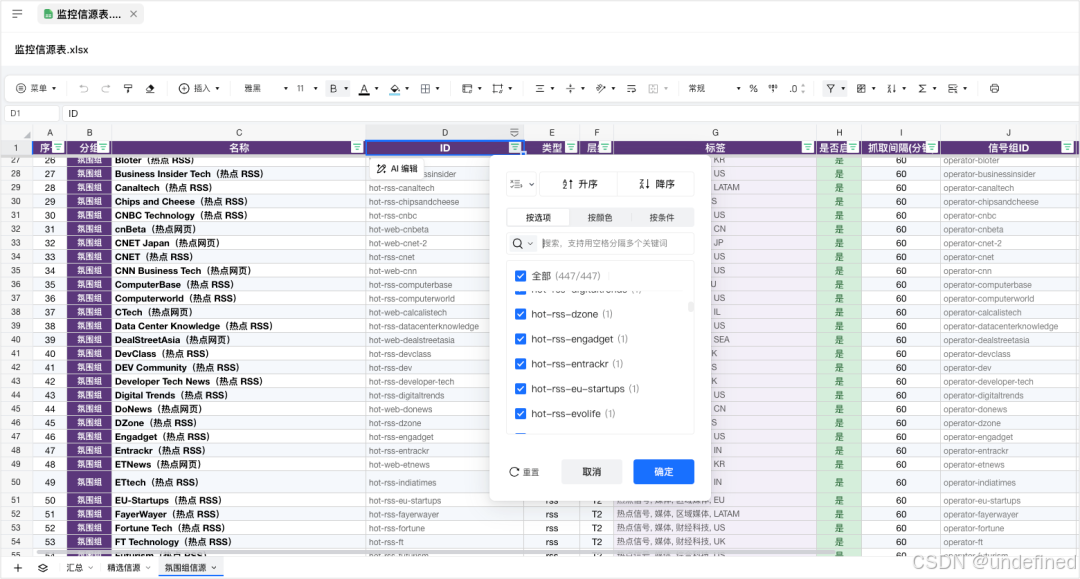Uncheck hot-rss-evolife checkbox
The height and width of the screenshot is (579, 1080).
(x=521, y=414)
